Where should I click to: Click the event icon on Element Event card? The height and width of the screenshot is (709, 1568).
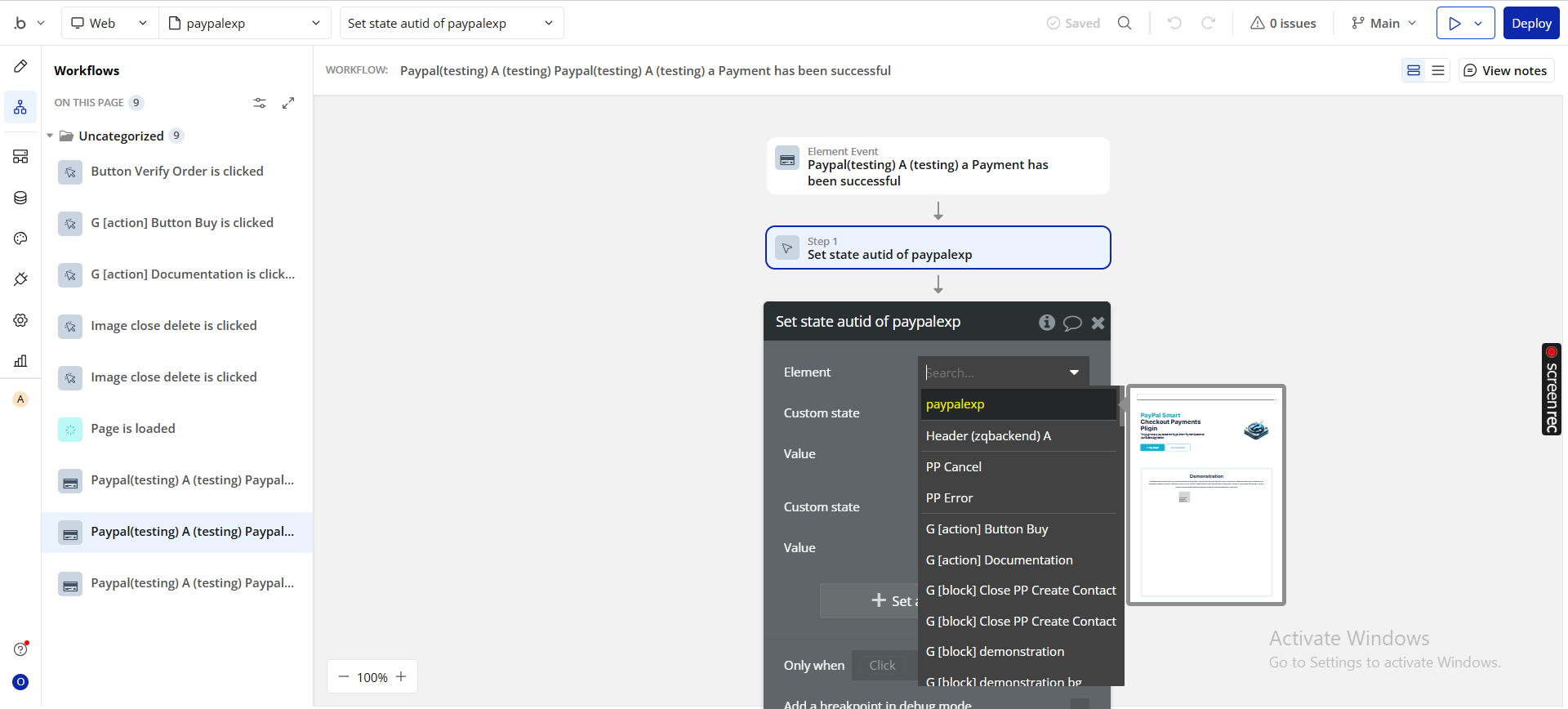click(x=787, y=160)
